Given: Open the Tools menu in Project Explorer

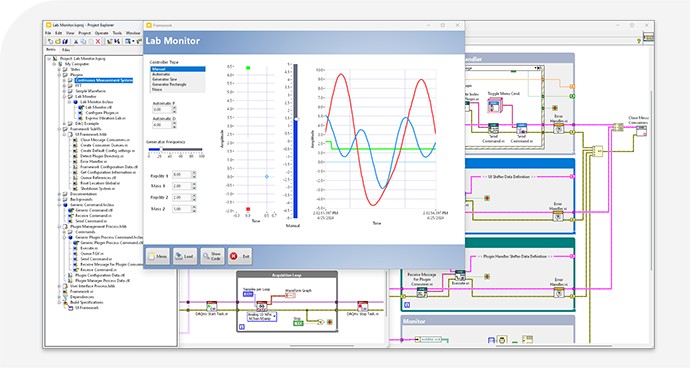Looking at the screenshot, I should click(x=117, y=33).
